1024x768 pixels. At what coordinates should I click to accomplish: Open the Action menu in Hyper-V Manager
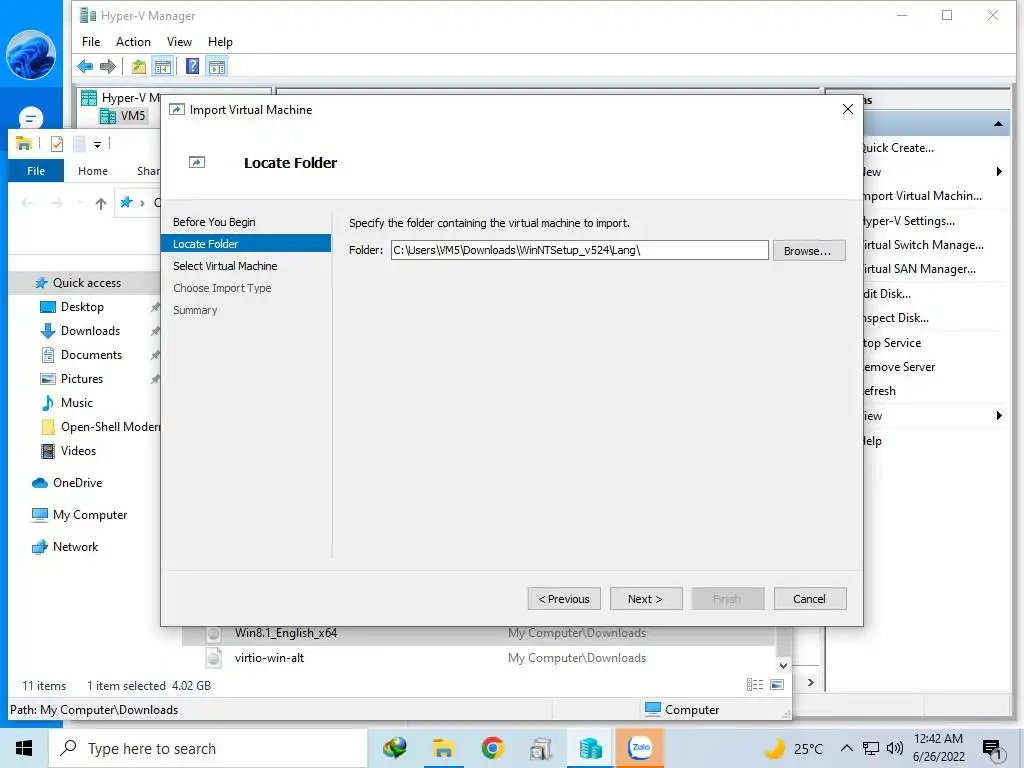pyautogui.click(x=133, y=42)
